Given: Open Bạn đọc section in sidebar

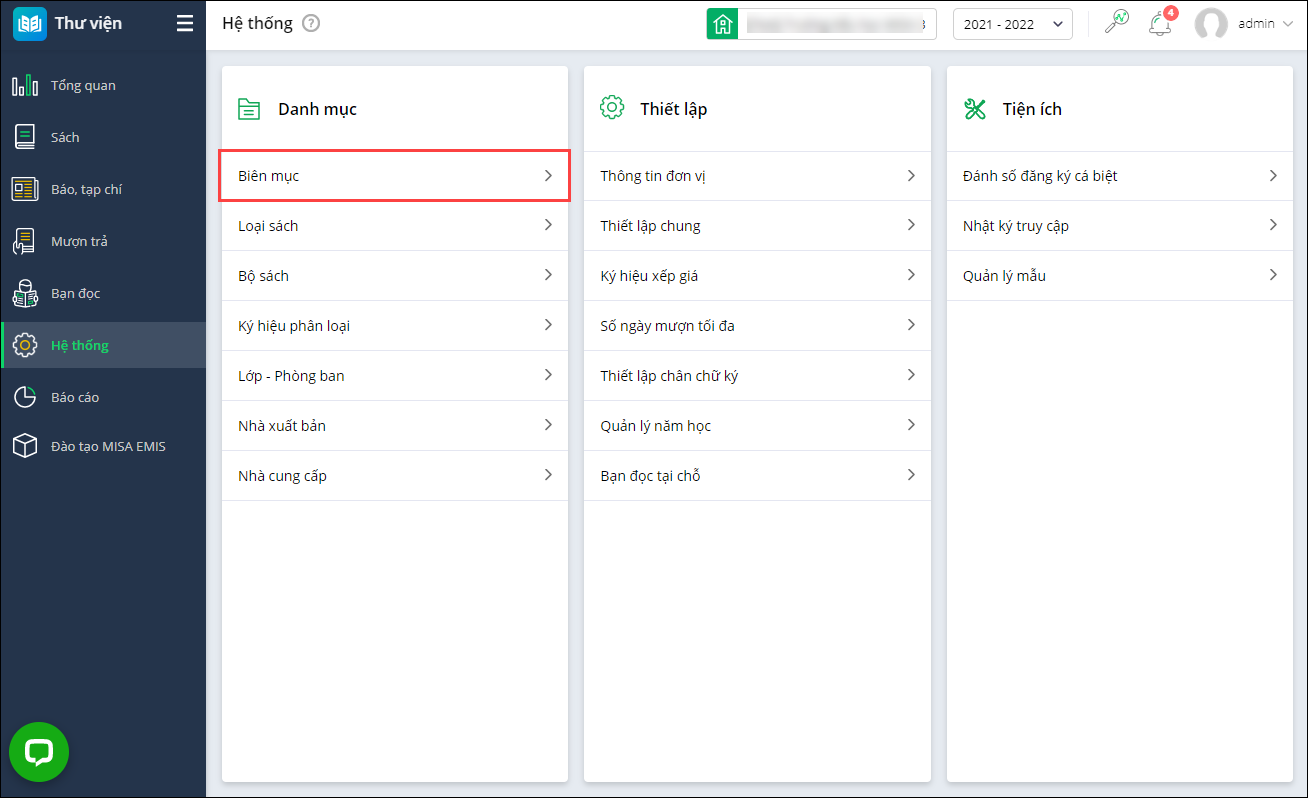Looking at the screenshot, I should pyautogui.click(x=75, y=293).
